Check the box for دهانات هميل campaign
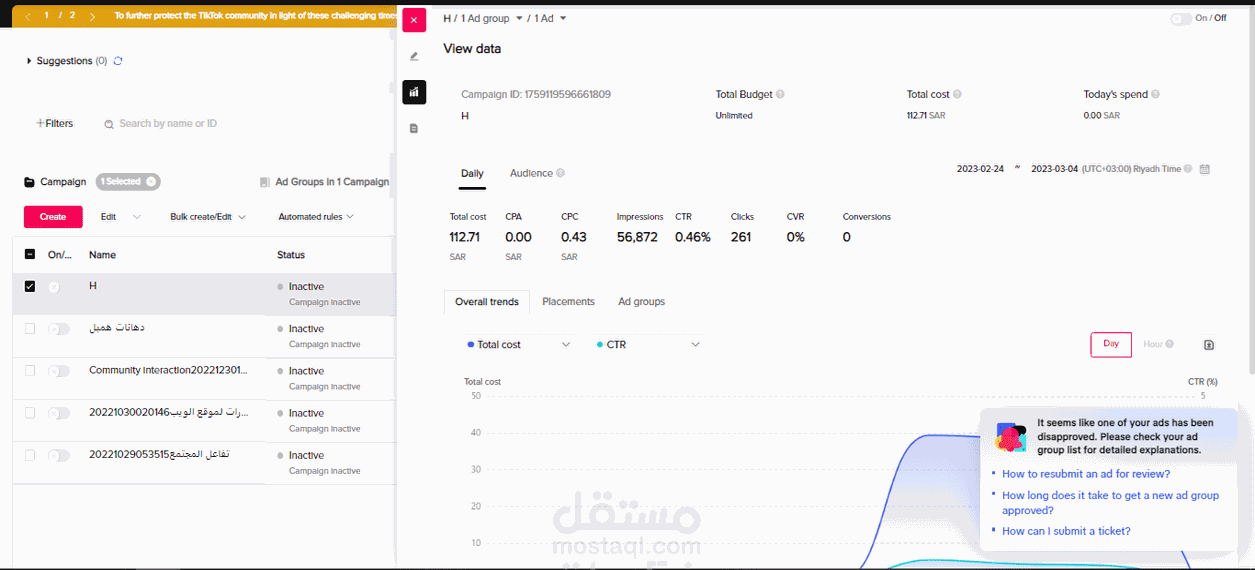 (x=29, y=329)
